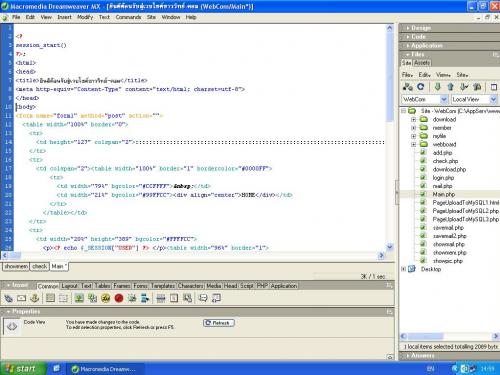This screenshot has width=500, height=375.
Task: Insert a Named Anchor
Action: (35, 298)
